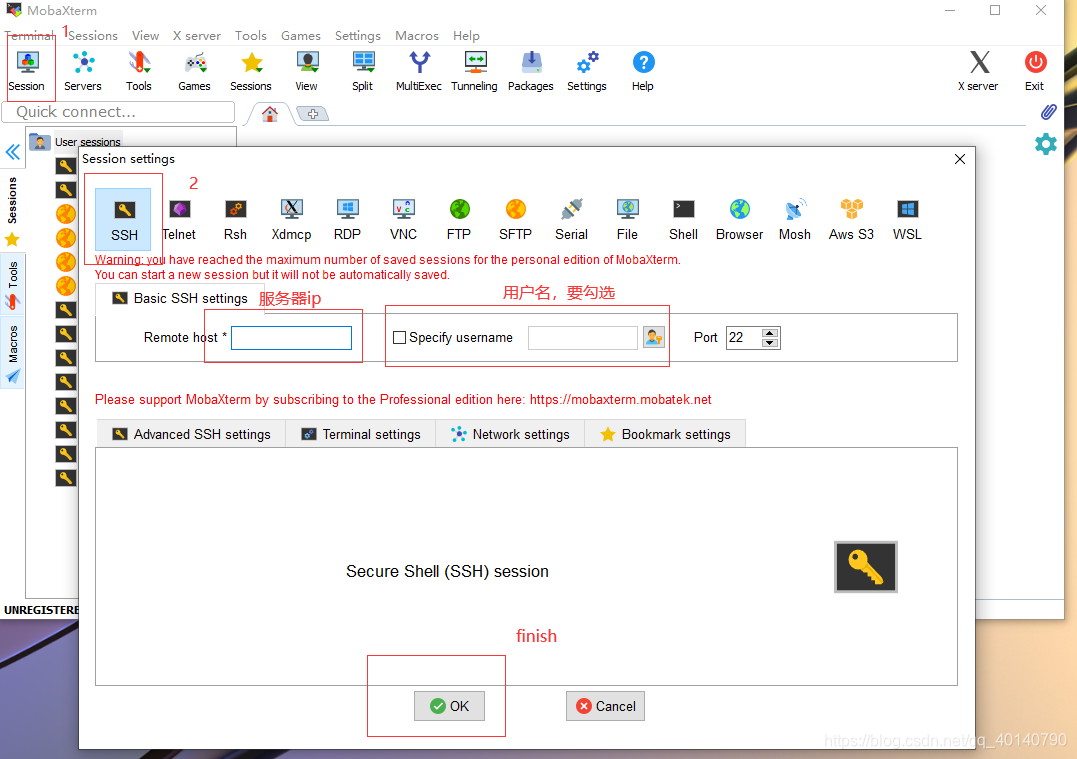
Task: Select the Macros vertical sidebar tab
Action: [x=12, y=353]
